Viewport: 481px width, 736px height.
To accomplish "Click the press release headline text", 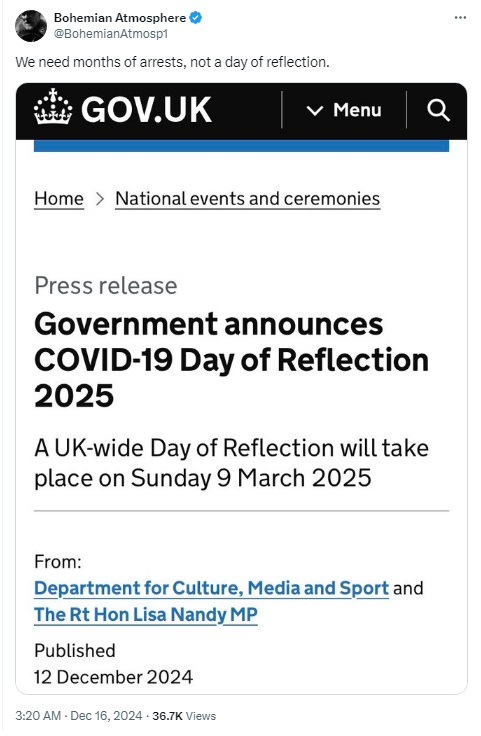I will pyautogui.click(x=231, y=360).
